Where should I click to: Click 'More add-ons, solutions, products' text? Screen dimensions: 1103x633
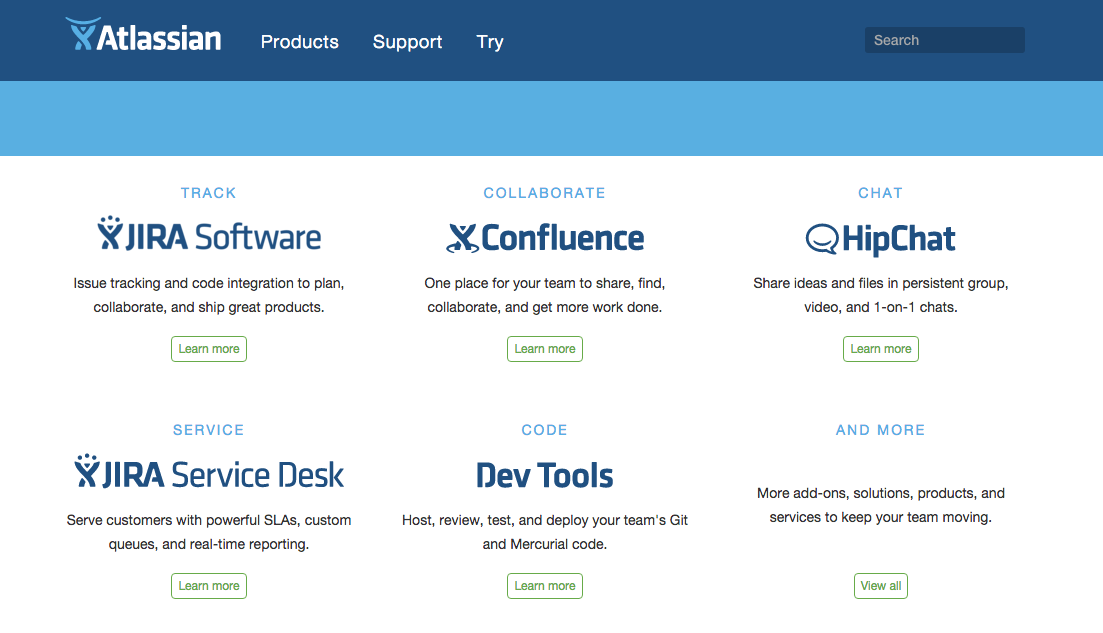(881, 505)
